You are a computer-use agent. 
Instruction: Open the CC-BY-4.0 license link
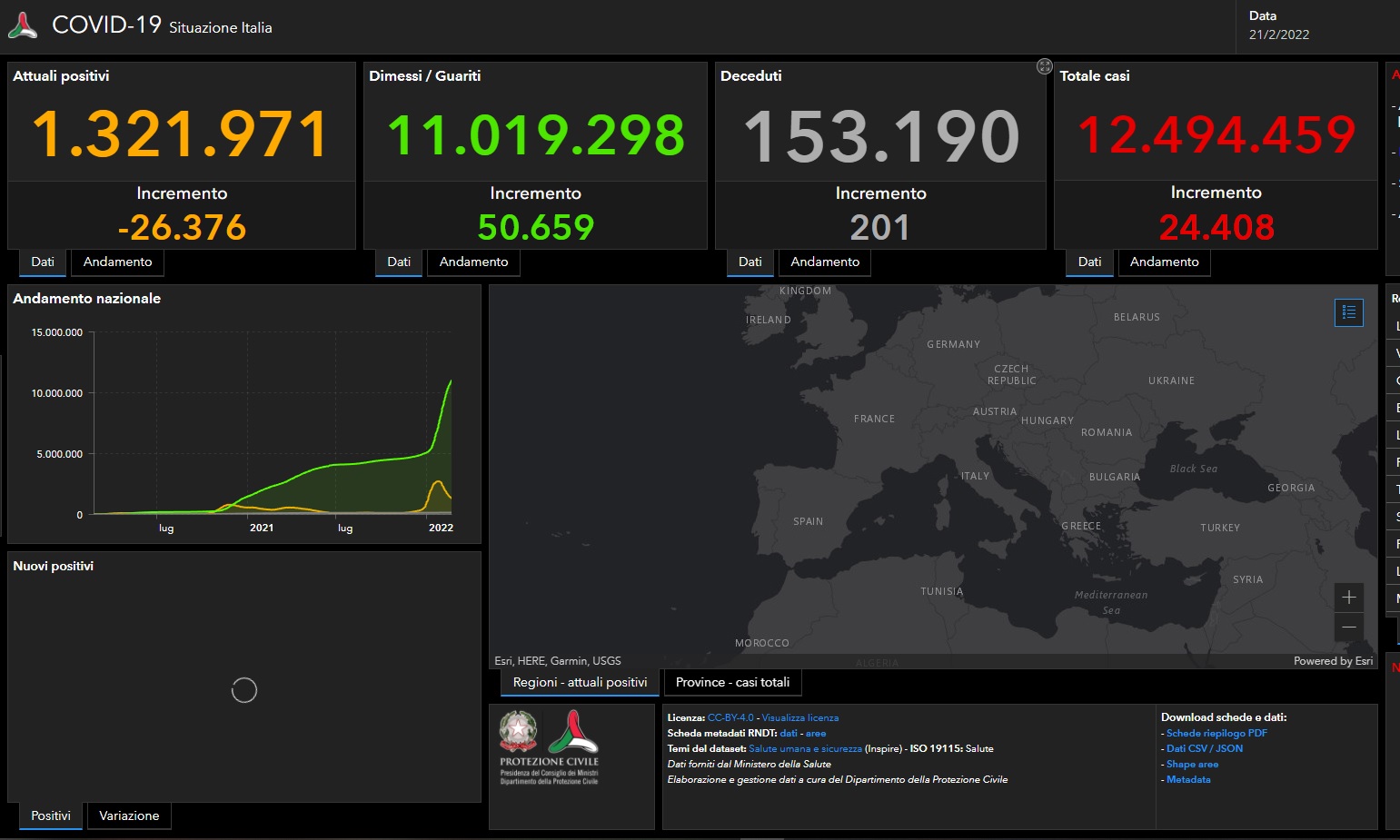730,717
